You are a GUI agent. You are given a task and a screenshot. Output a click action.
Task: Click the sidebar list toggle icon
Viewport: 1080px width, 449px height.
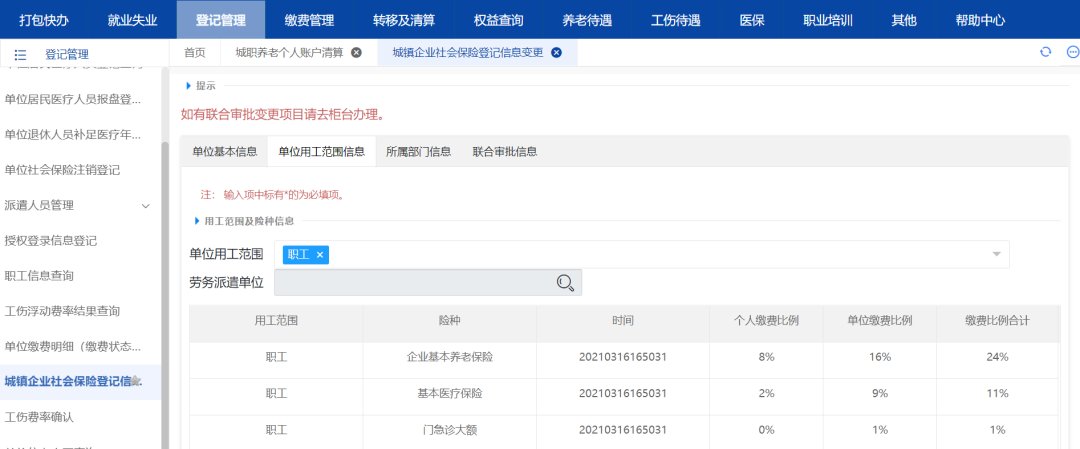[20, 54]
